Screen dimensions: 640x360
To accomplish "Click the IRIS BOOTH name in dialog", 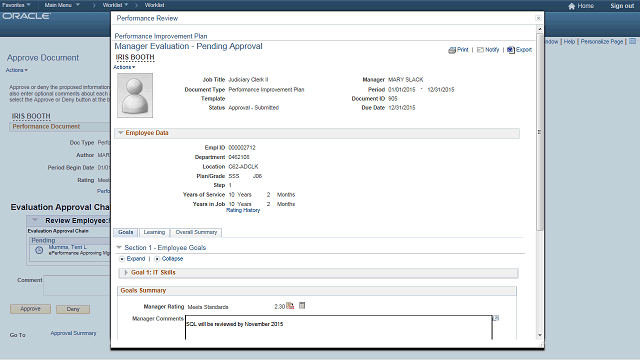I will (x=135, y=57).
